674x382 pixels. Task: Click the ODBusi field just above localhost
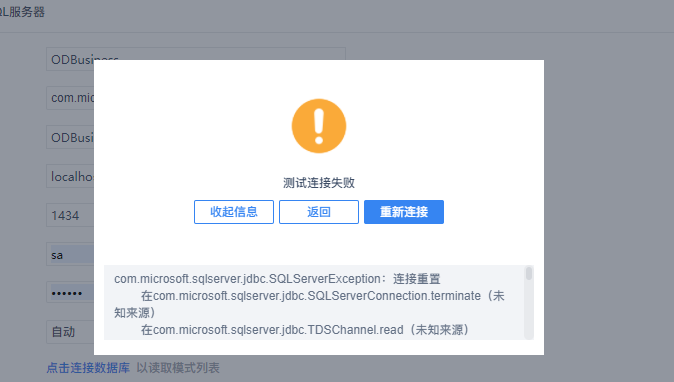[70, 138]
